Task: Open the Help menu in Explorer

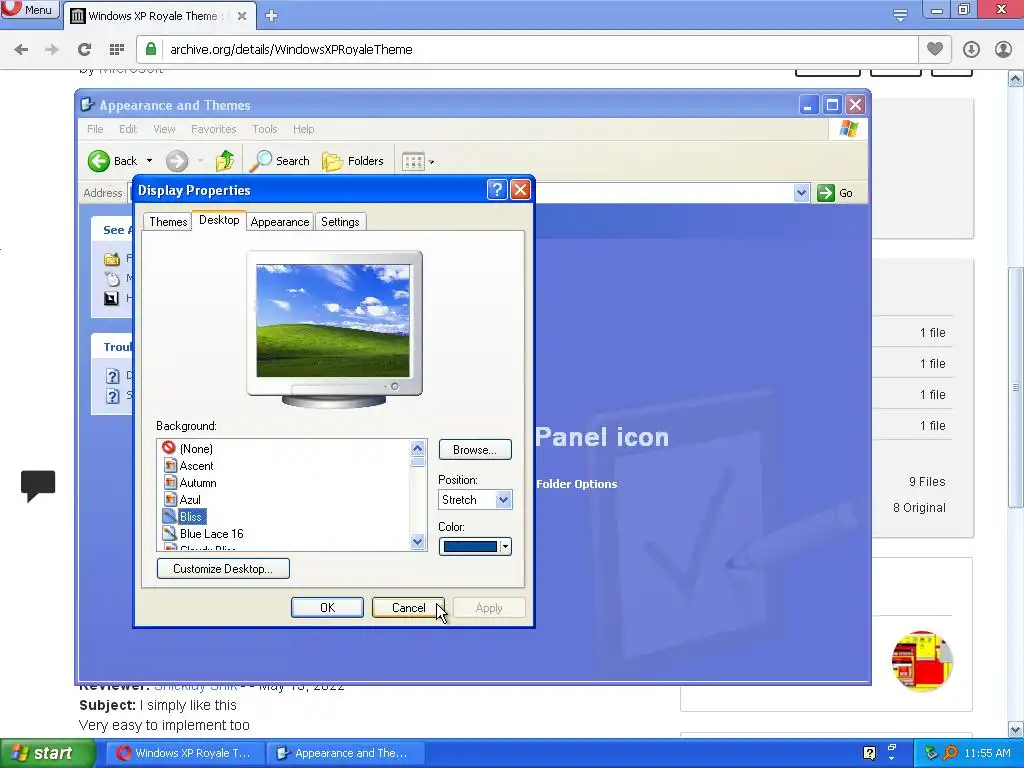Action: point(304,129)
